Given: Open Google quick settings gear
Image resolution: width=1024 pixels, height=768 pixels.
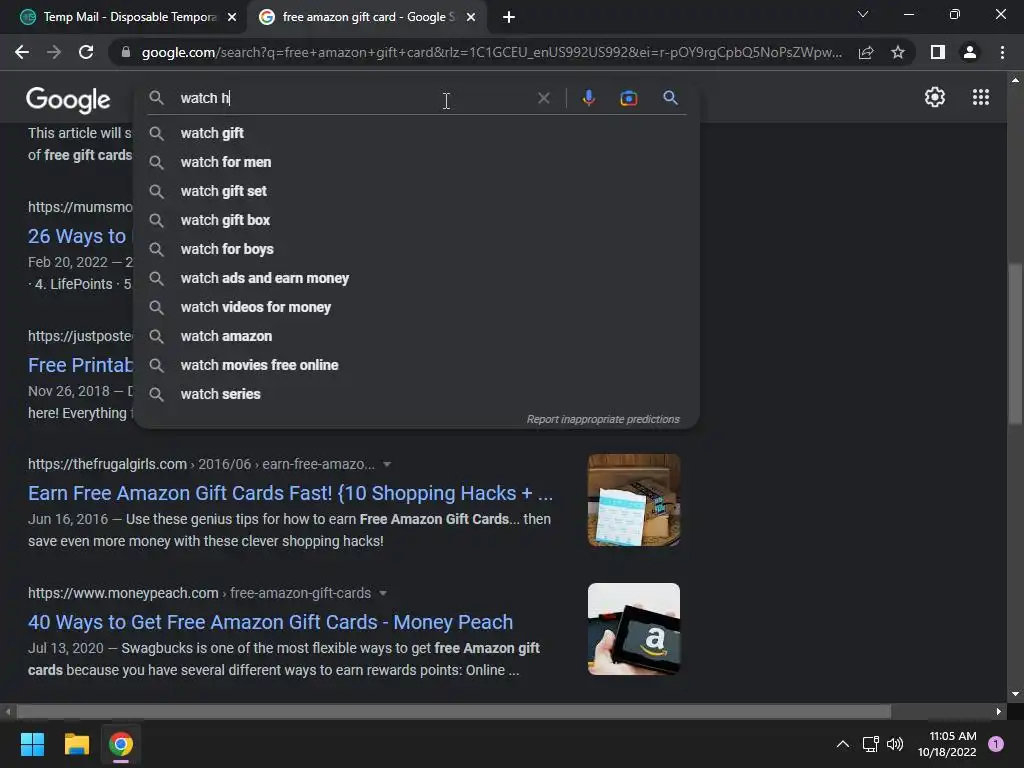Looking at the screenshot, I should 935,97.
